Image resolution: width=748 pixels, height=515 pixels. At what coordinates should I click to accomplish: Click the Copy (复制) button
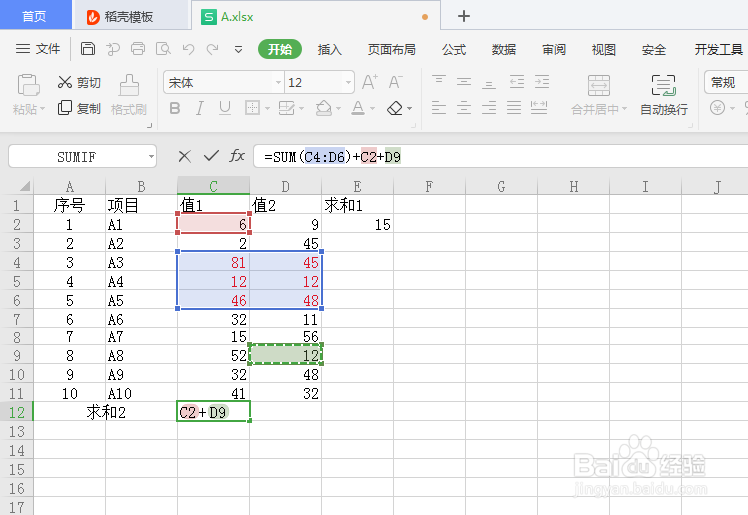pyautogui.click(x=79, y=108)
